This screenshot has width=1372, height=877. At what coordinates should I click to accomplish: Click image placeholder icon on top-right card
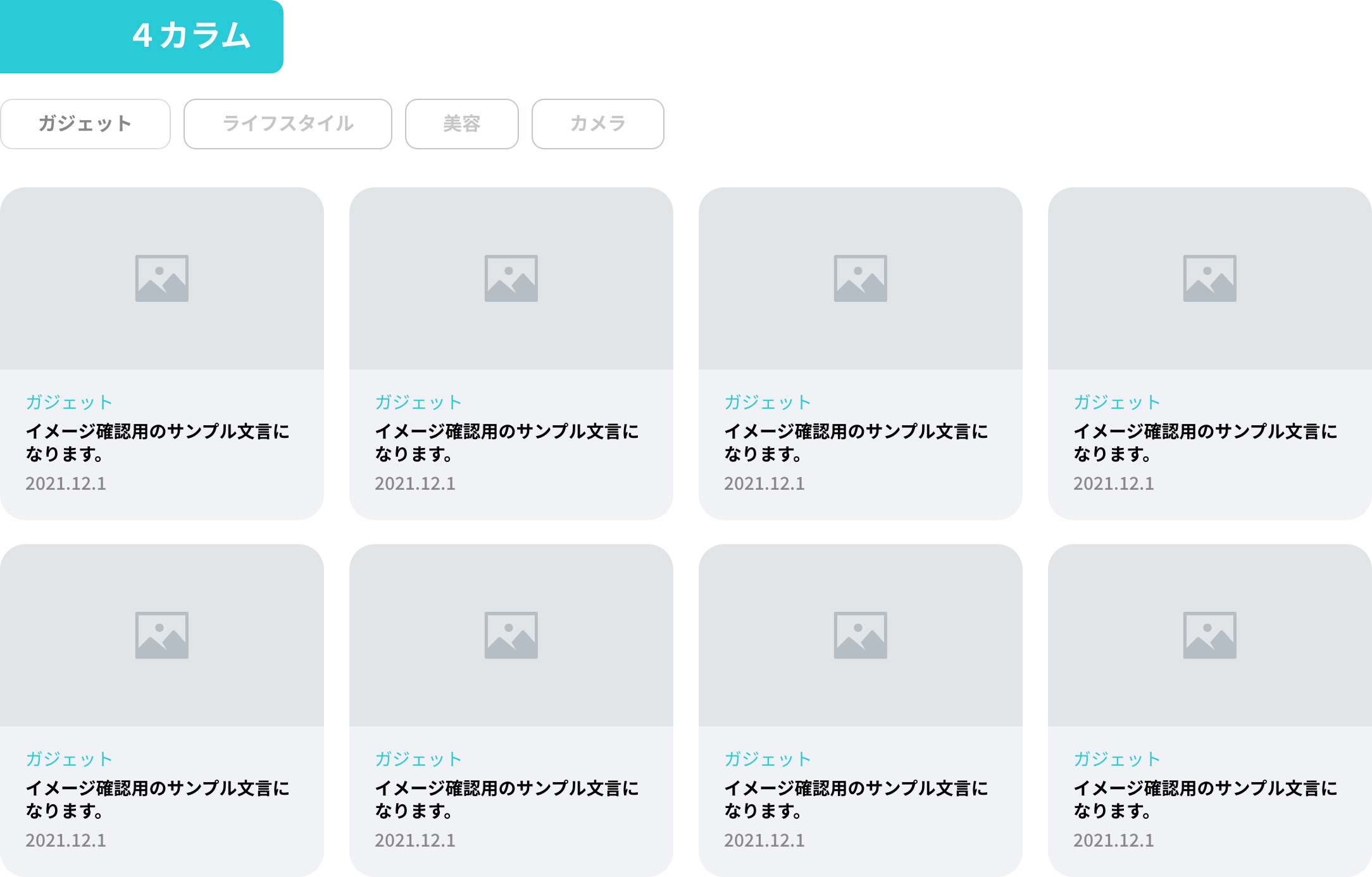tap(1209, 277)
